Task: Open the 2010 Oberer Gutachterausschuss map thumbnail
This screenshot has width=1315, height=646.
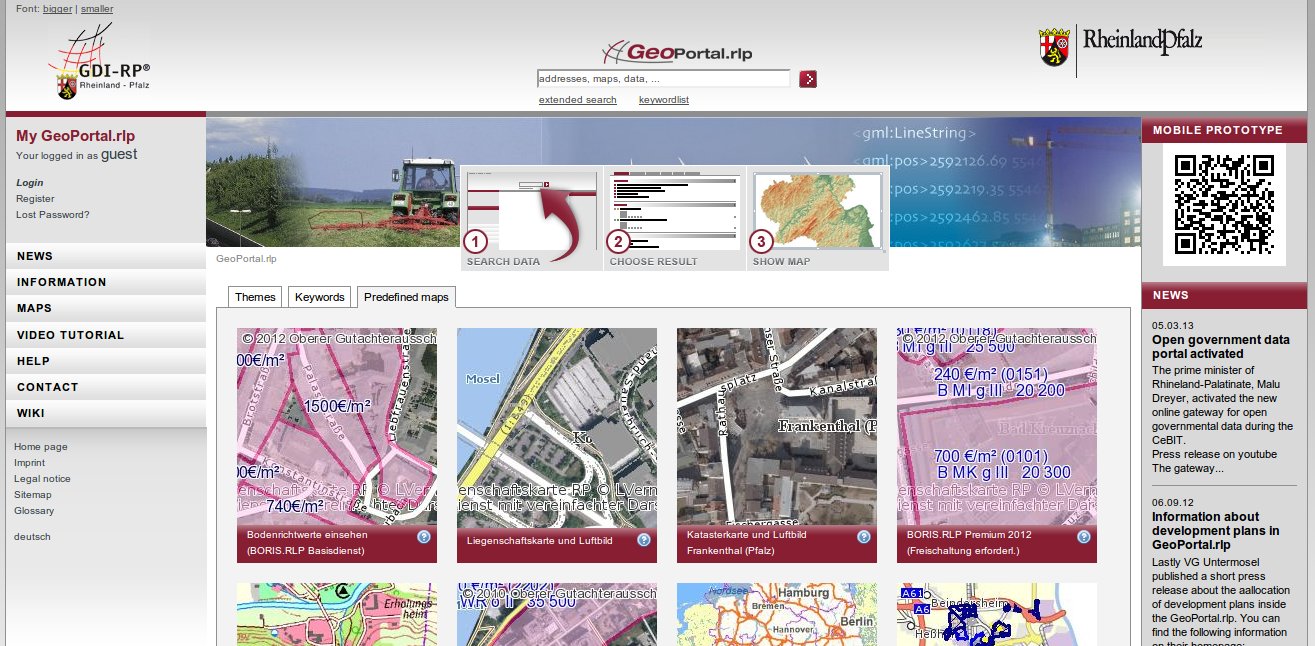Action: coord(557,614)
